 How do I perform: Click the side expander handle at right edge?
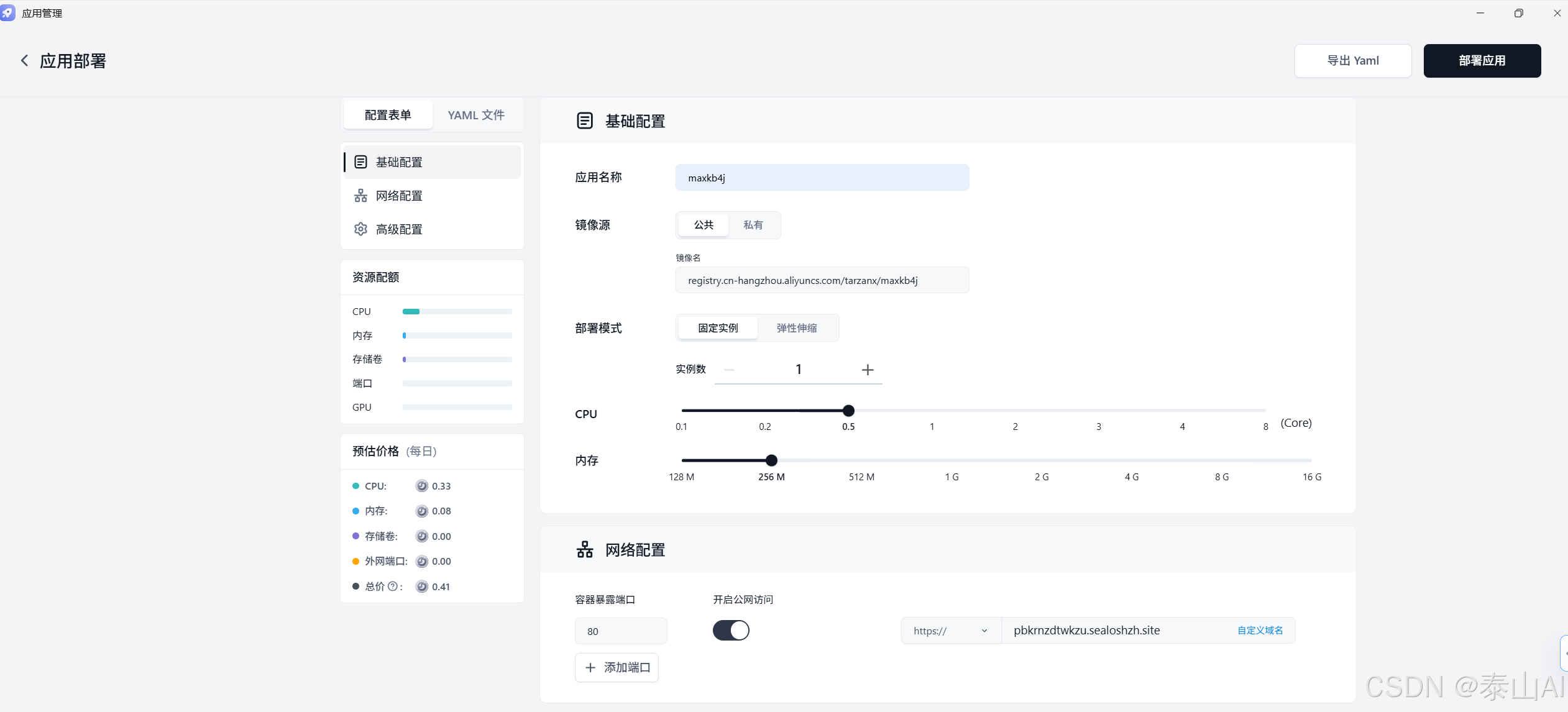click(1564, 653)
